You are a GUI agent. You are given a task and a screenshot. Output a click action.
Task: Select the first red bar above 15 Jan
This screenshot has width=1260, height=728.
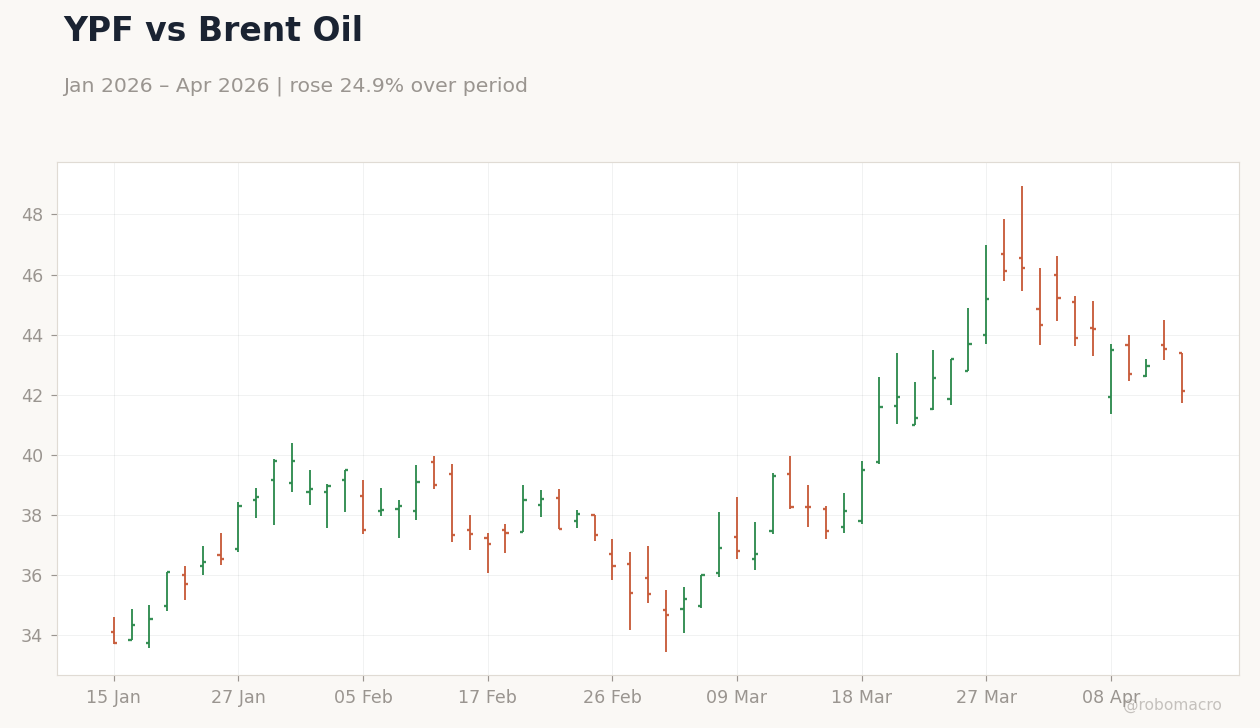114,631
